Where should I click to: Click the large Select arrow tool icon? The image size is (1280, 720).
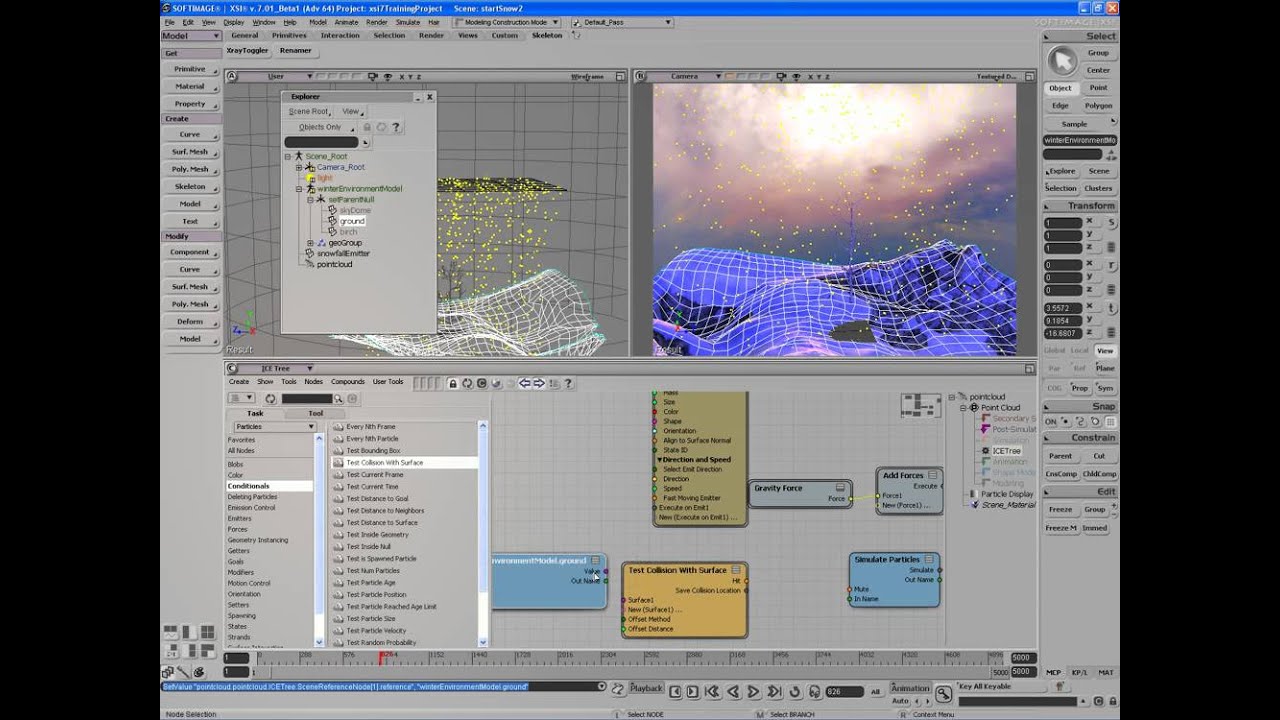point(1061,61)
